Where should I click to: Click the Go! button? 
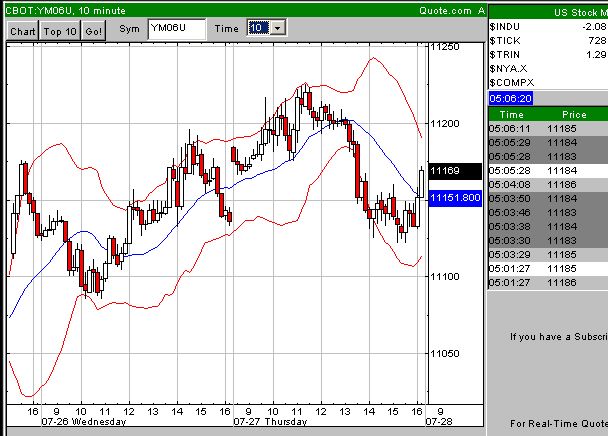[93, 31]
